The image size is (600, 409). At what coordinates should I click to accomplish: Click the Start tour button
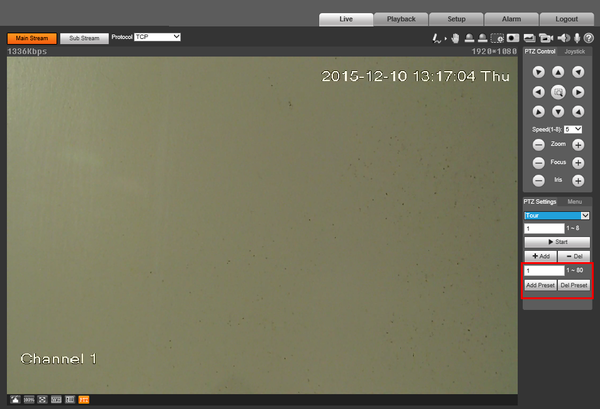pos(557,242)
